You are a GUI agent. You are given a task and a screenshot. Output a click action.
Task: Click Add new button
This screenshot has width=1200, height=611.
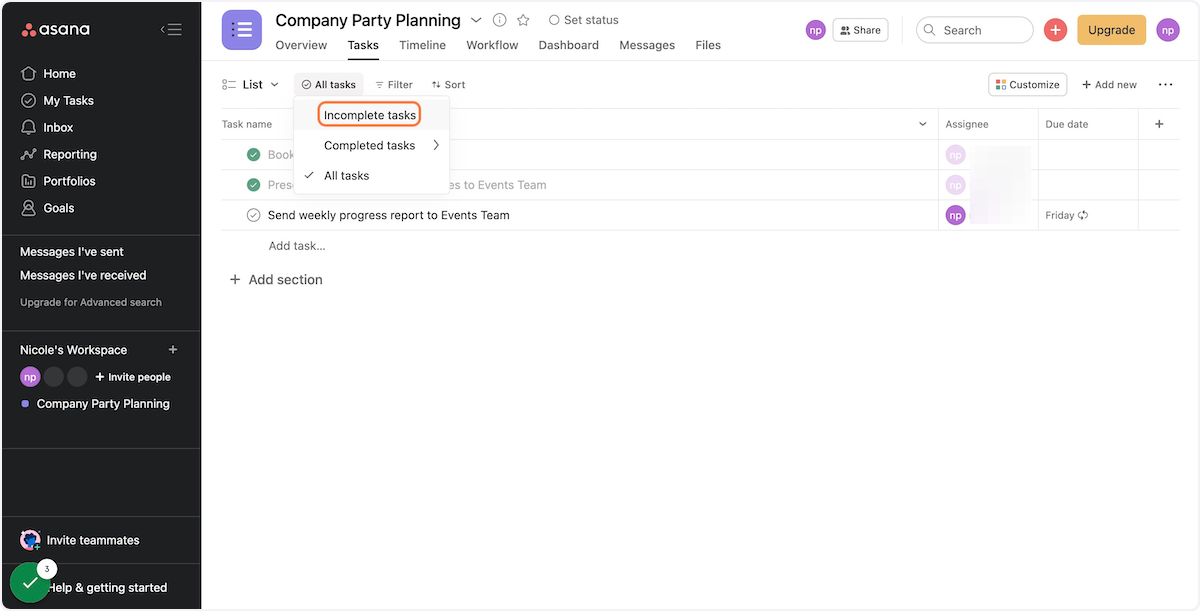(x=1109, y=85)
